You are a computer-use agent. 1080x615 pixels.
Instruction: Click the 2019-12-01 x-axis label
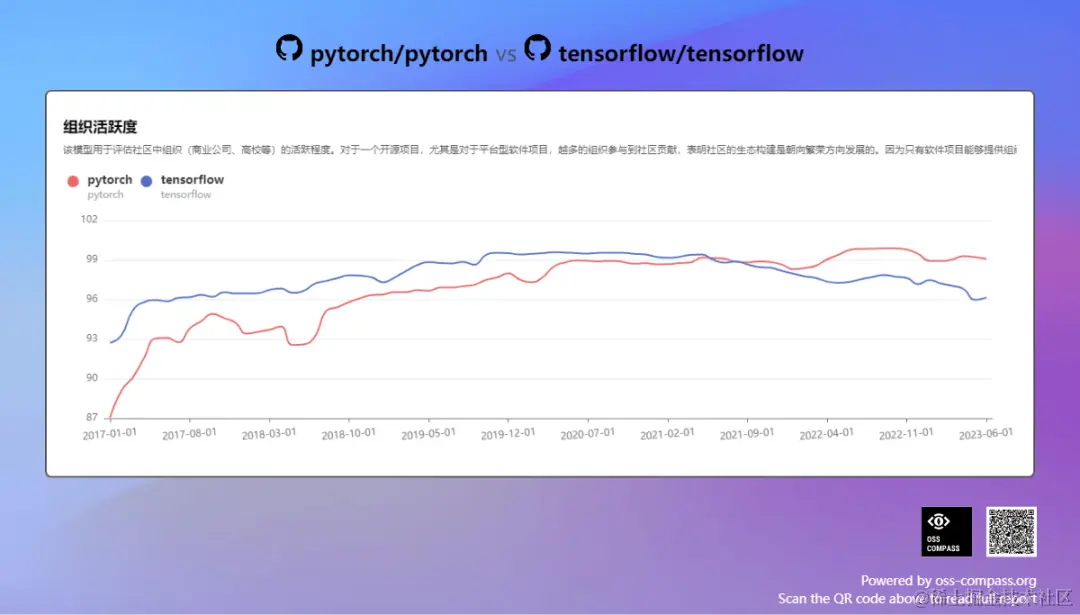tap(508, 434)
